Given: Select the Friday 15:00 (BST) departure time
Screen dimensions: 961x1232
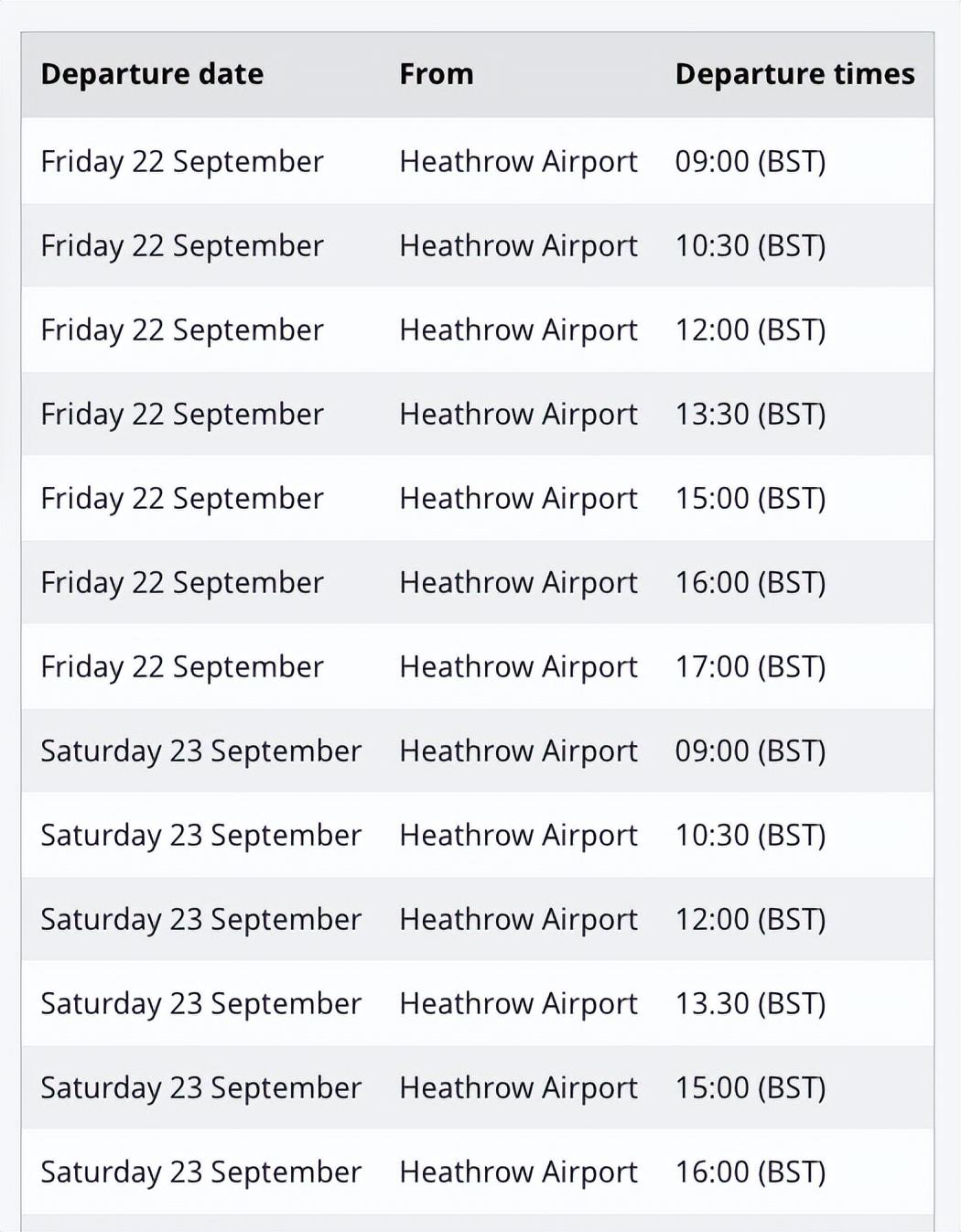Looking at the screenshot, I should (750, 499).
